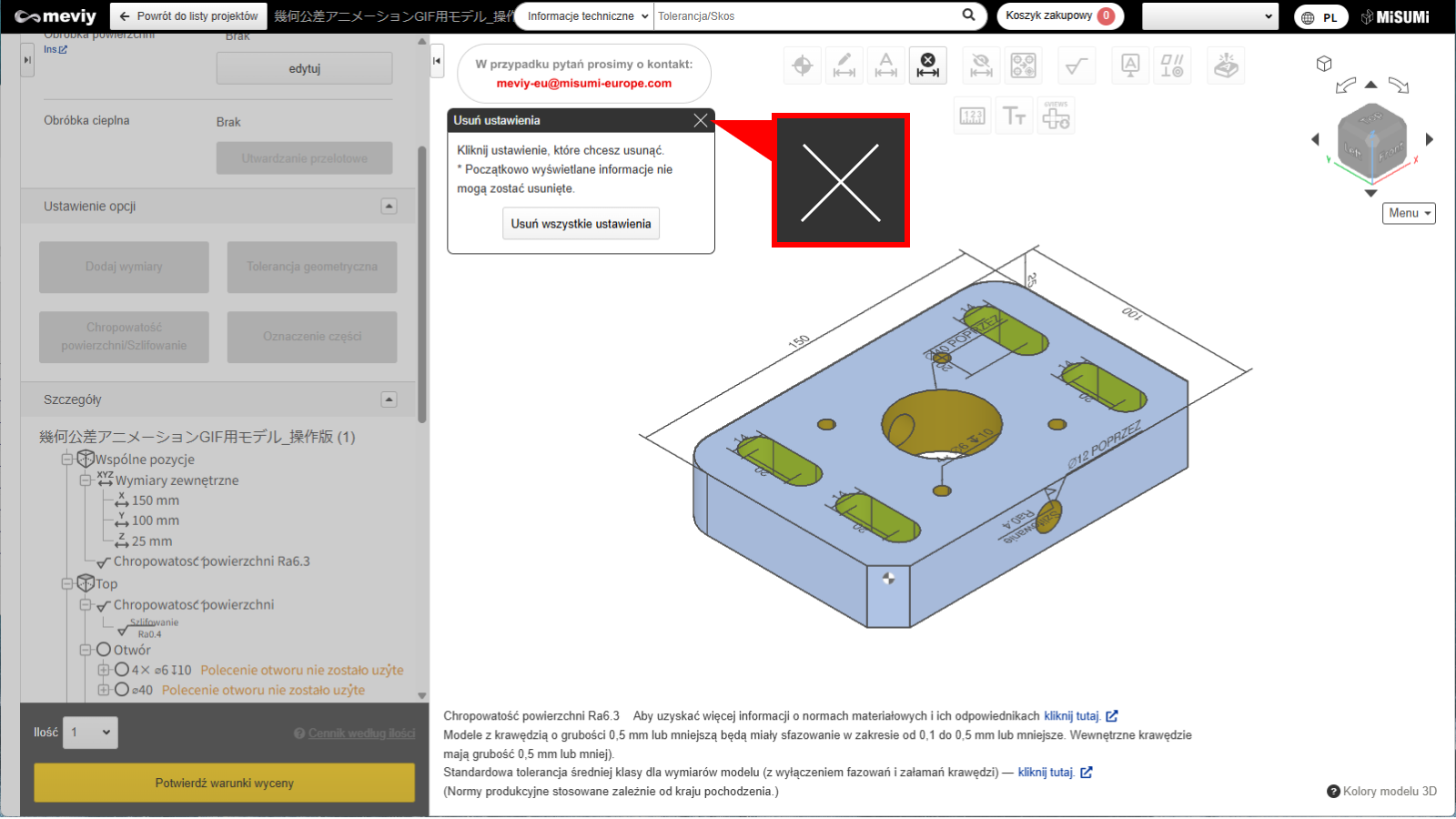The width and height of the screenshot is (1456, 819).
Task: Click the delete dimension settings toolbar icon
Action: (927, 66)
